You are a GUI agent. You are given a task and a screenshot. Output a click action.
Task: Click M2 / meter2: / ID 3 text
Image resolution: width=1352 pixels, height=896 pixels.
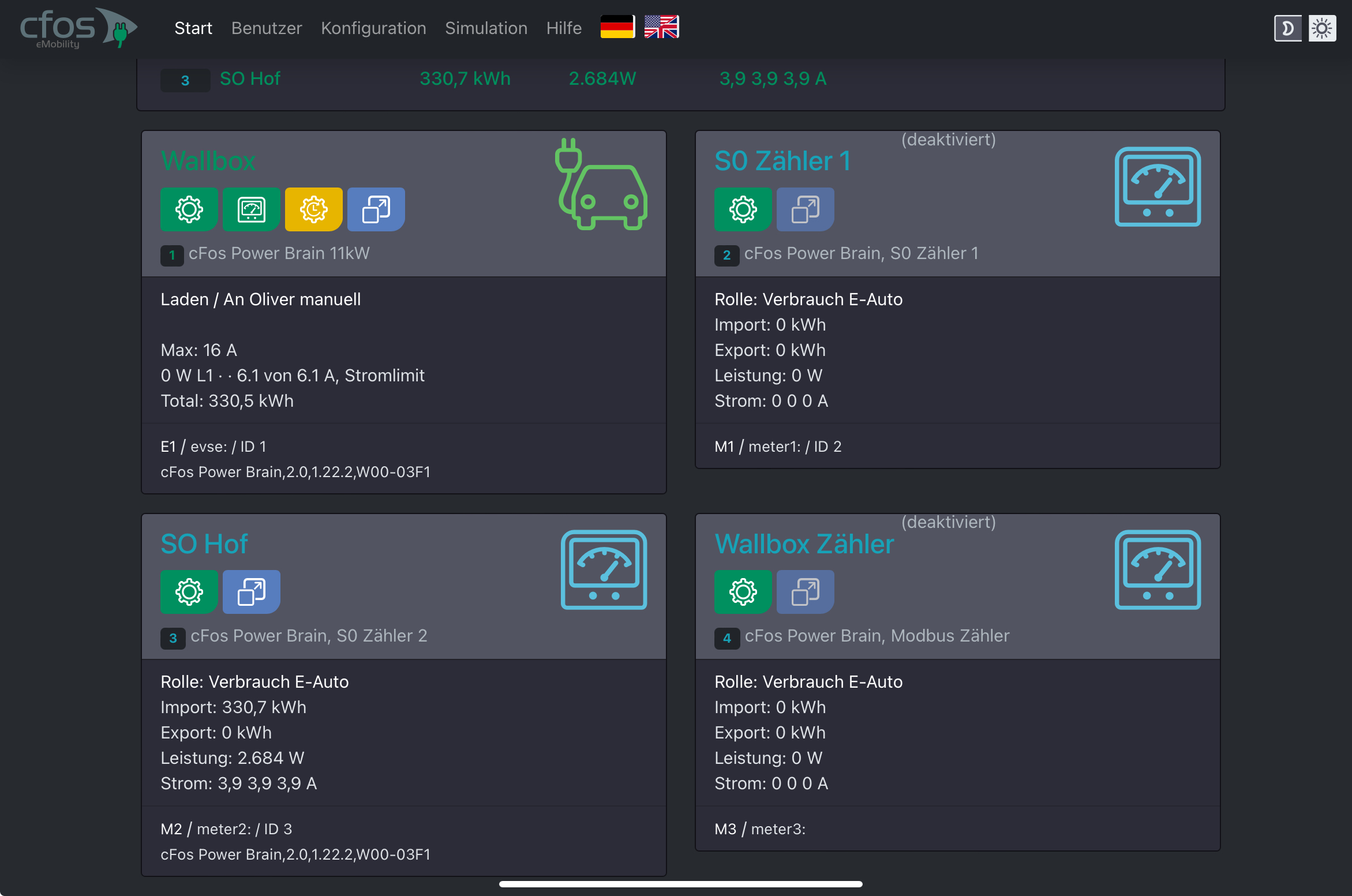(226, 829)
